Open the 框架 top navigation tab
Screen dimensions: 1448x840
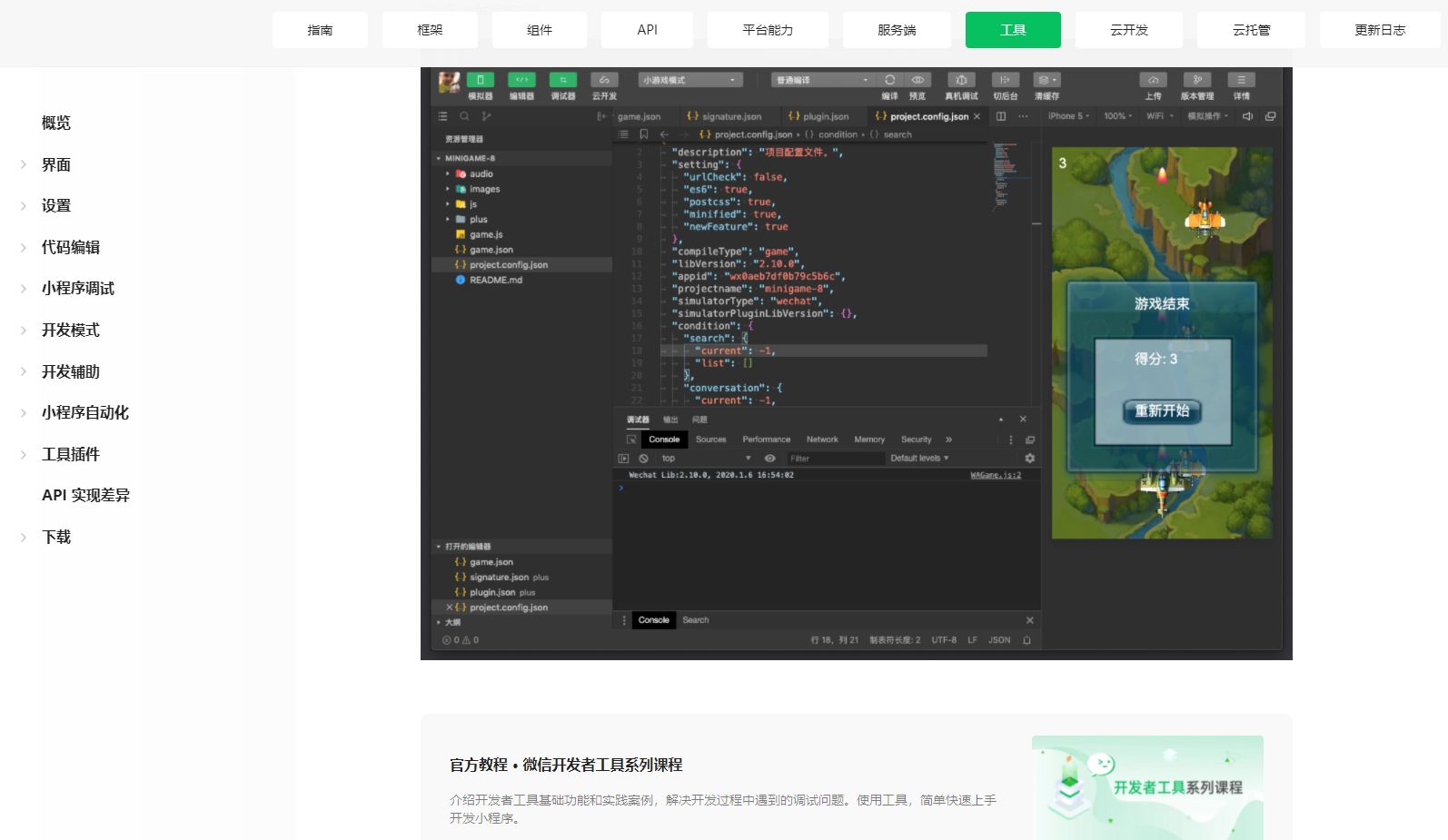coord(430,30)
